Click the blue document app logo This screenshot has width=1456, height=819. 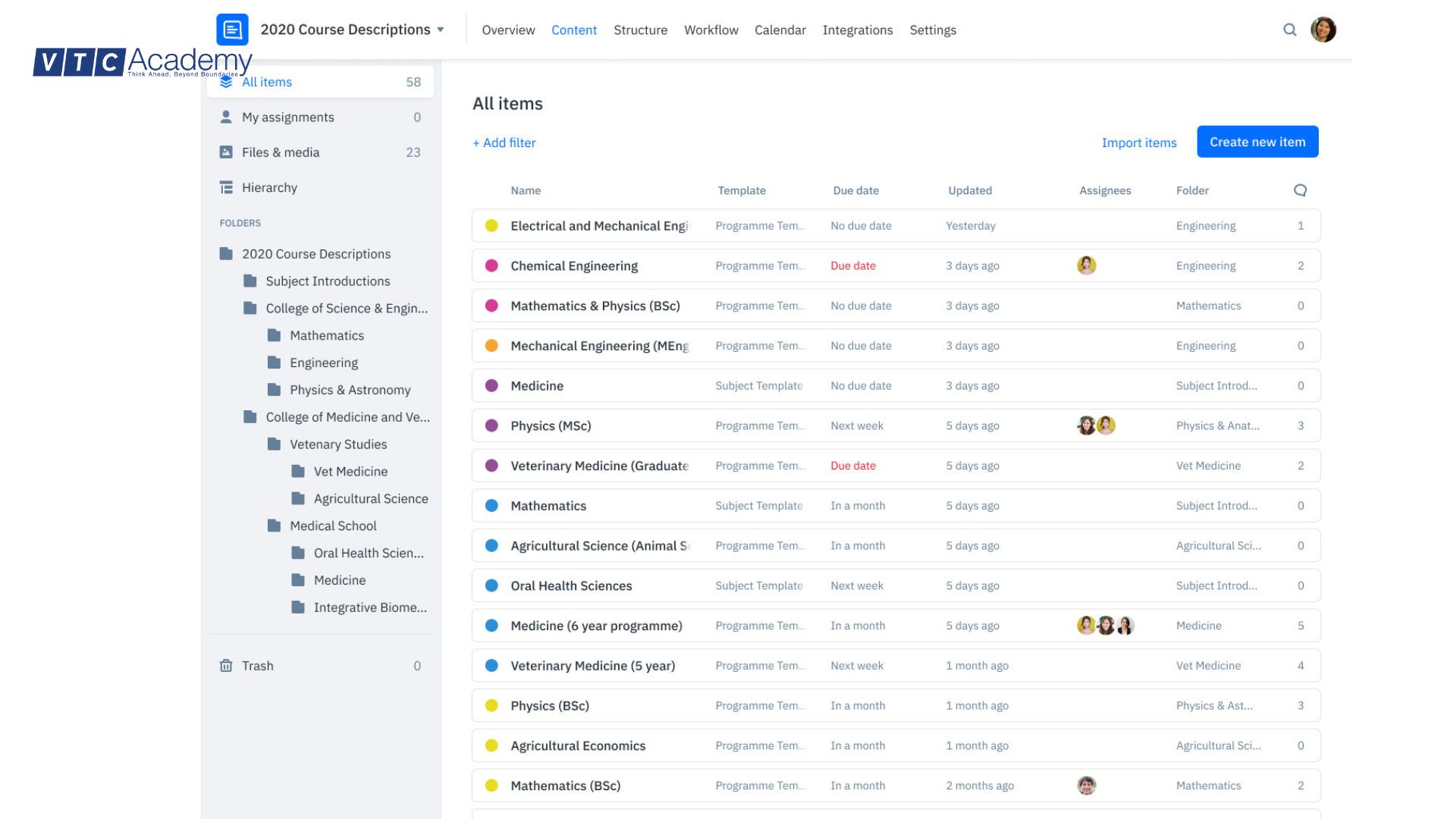point(232,30)
